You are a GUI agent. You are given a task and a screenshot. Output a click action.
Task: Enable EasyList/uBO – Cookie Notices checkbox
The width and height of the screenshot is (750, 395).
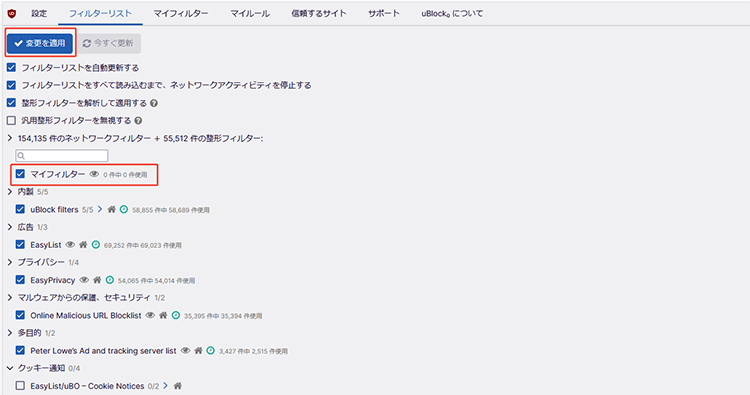[x=20, y=386]
